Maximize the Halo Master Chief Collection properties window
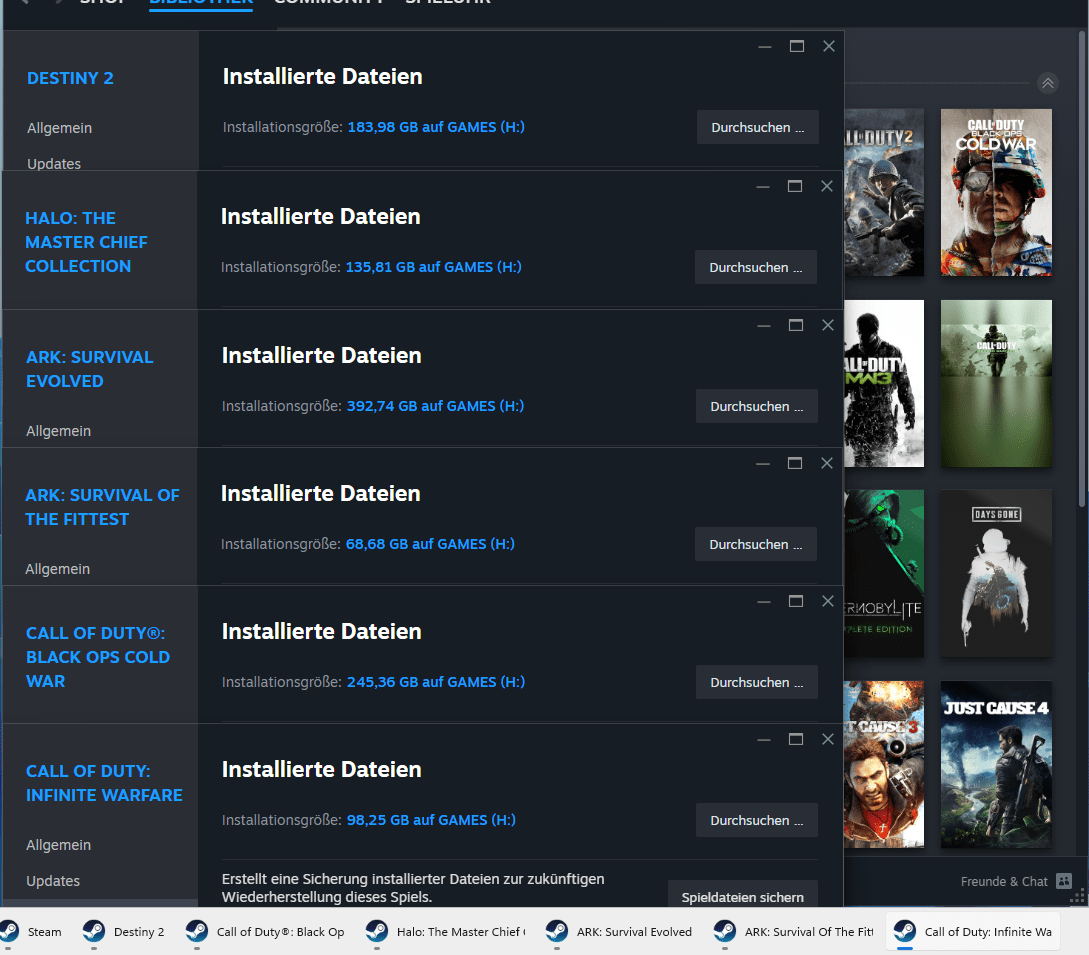The image size is (1089, 955). click(795, 186)
